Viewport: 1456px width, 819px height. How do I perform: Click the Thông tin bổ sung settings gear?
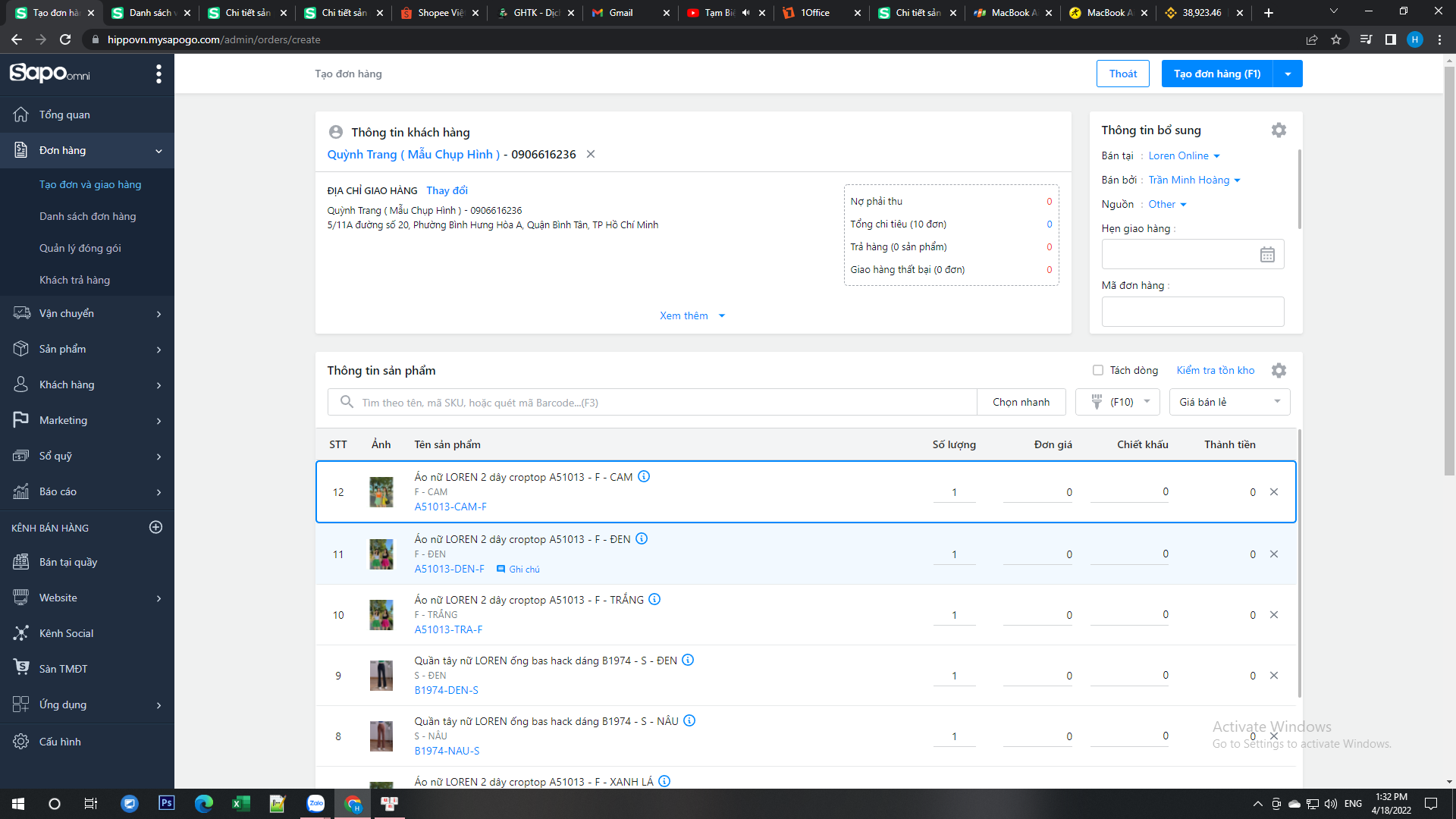click(1279, 130)
